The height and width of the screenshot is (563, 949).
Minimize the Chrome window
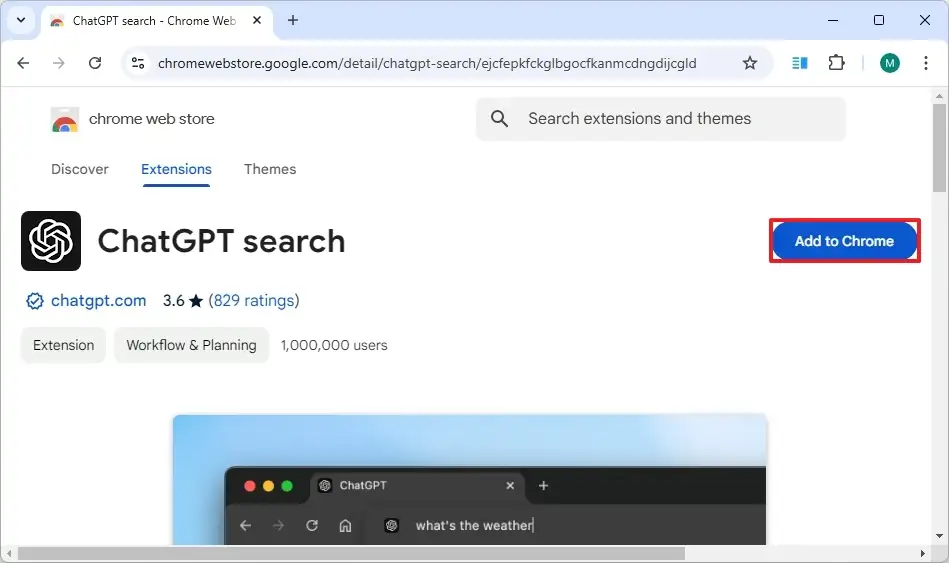pyautogui.click(x=833, y=20)
